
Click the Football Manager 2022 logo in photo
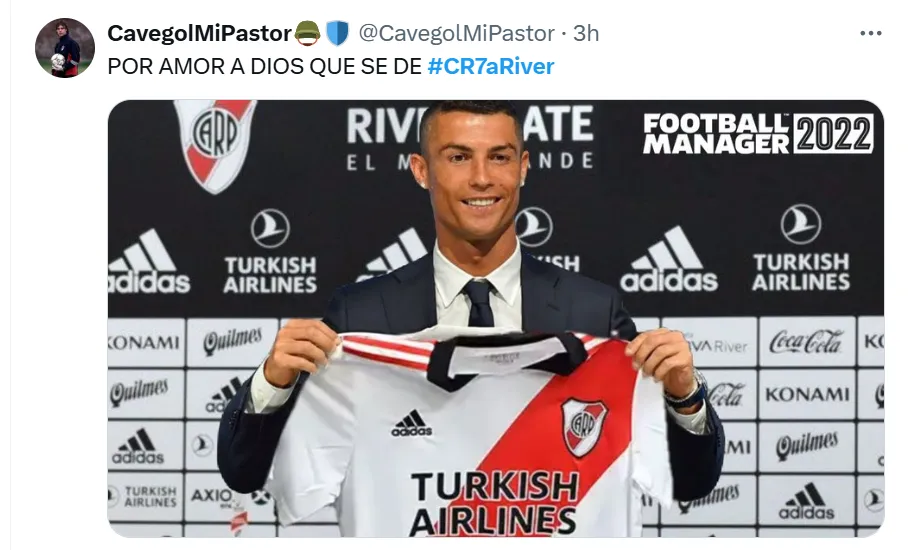(758, 133)
